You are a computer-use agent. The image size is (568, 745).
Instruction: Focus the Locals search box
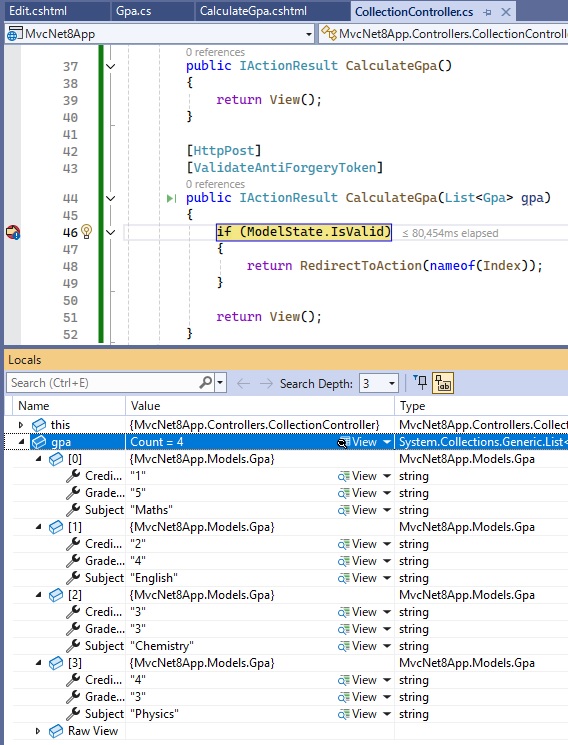pos(104,383)
